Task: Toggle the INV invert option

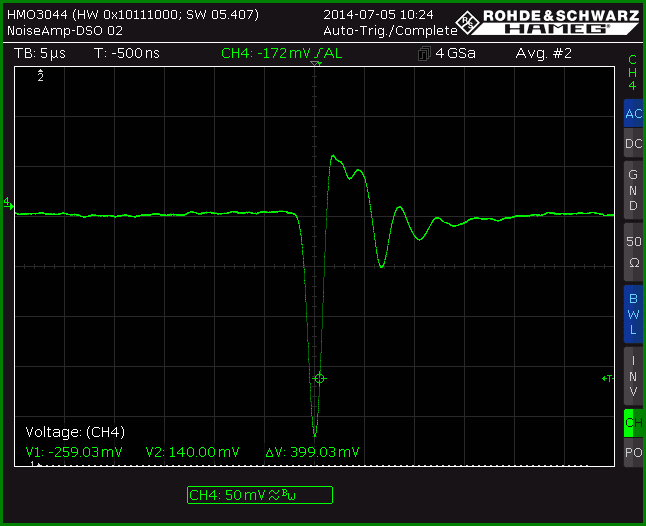Action: 633,376
